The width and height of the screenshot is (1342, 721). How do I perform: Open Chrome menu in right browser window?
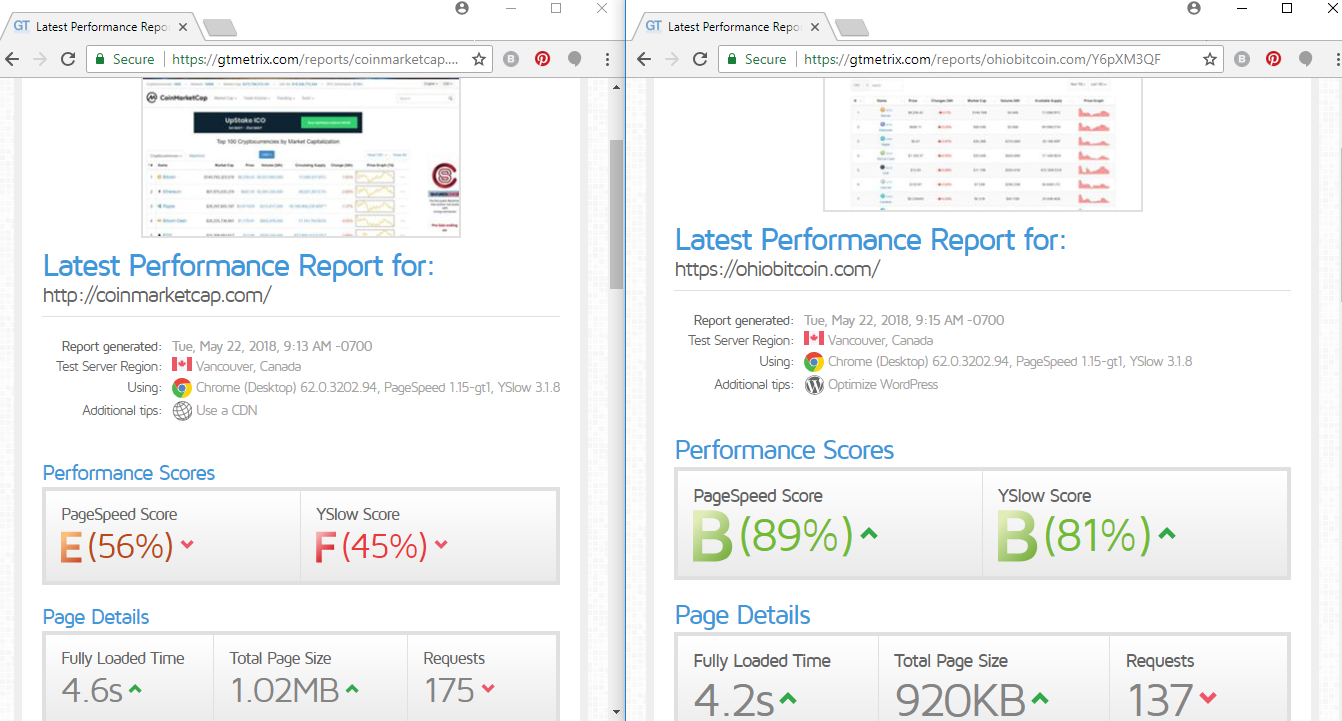1330,59
